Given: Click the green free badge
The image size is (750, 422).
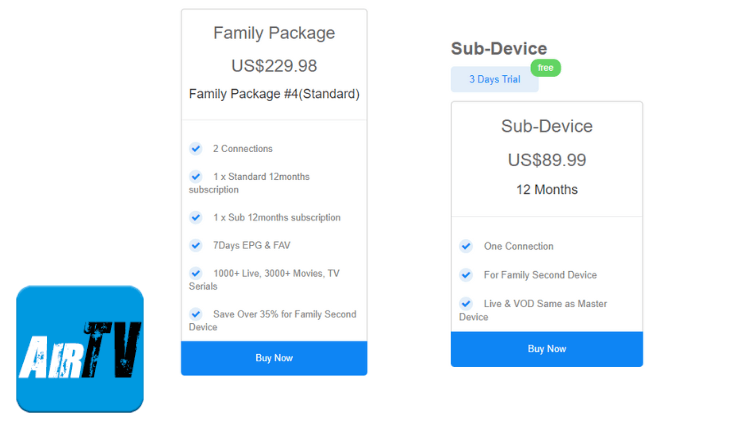Looking at the screenshot, I should tap(545, 68).
